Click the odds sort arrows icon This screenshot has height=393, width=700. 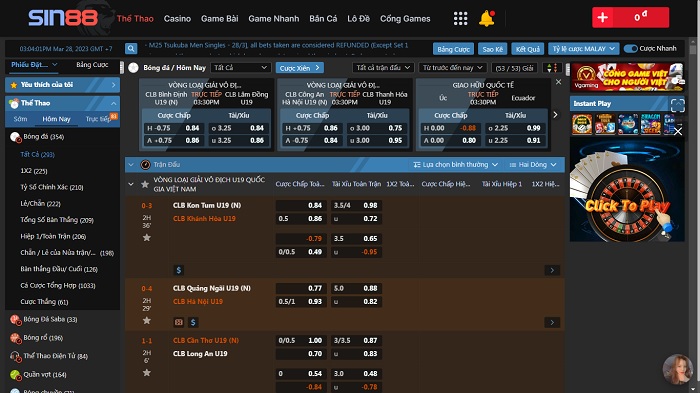coord(552,68)
